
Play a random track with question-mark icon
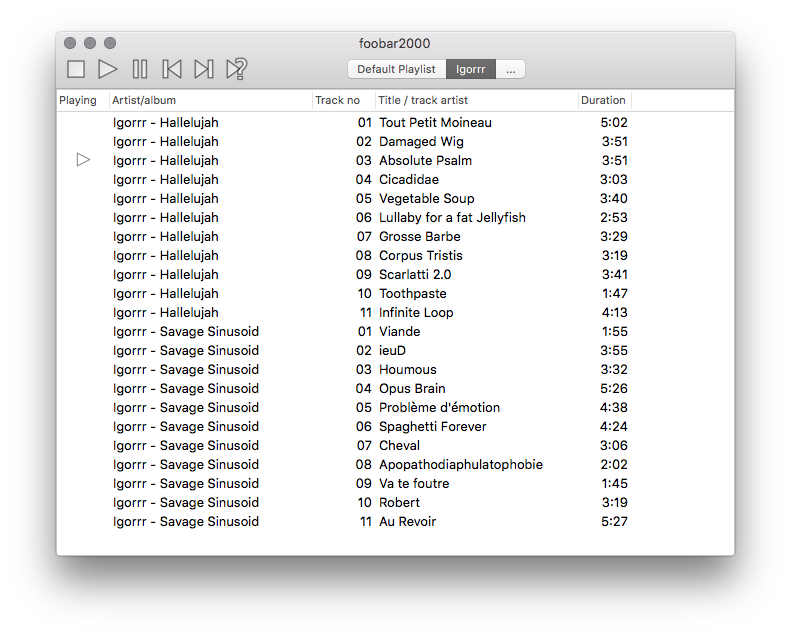click(x=236, y=69)
